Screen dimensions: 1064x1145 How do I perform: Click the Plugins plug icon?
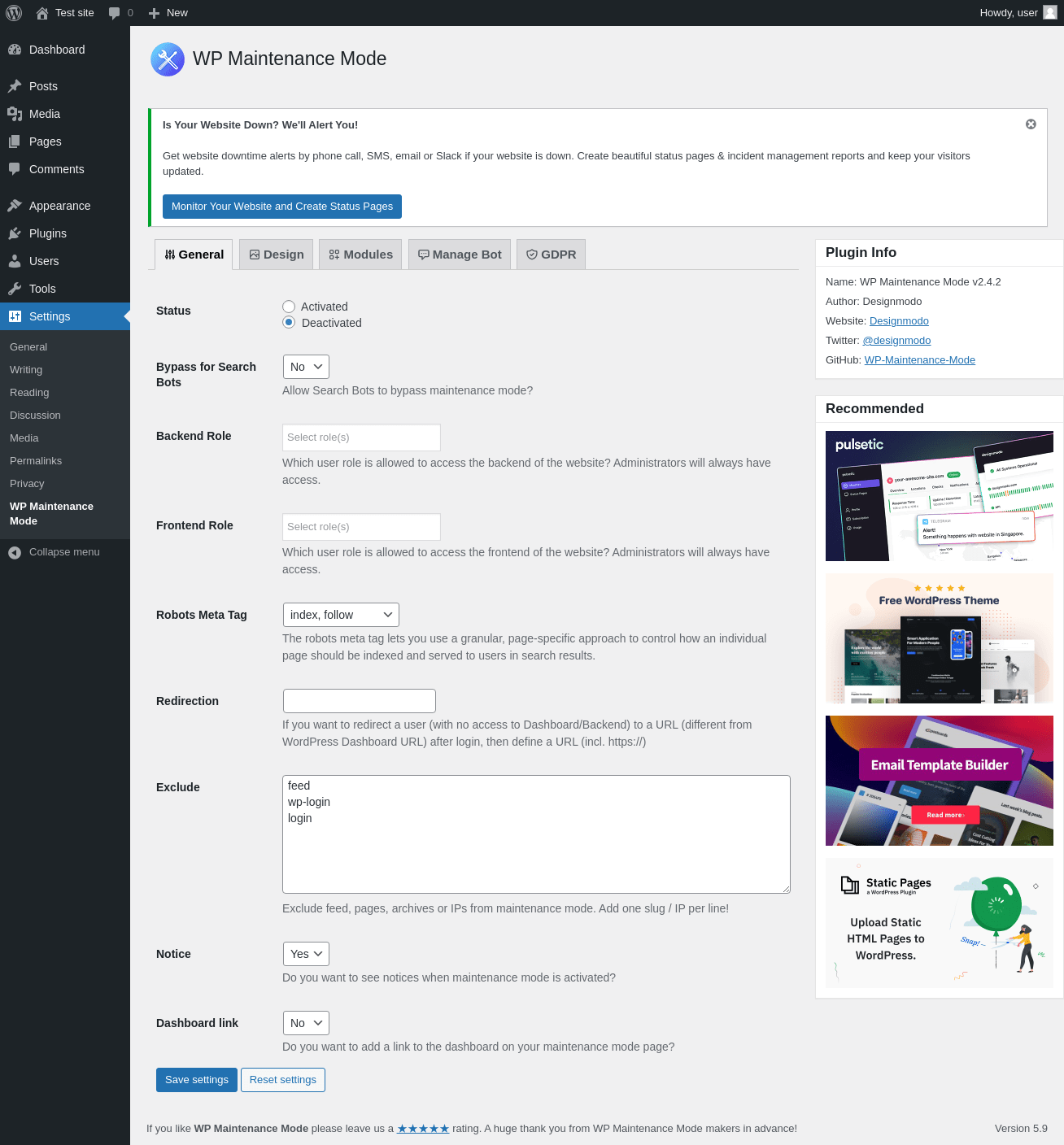15,233
